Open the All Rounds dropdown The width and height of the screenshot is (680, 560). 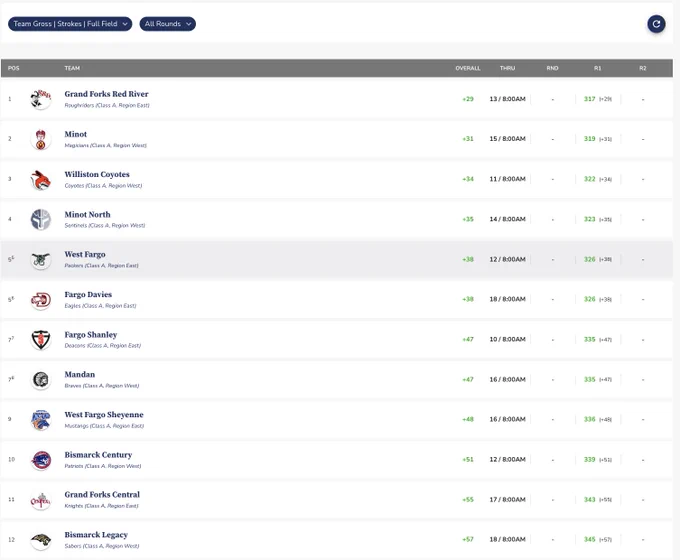click(x=167, y=24)
